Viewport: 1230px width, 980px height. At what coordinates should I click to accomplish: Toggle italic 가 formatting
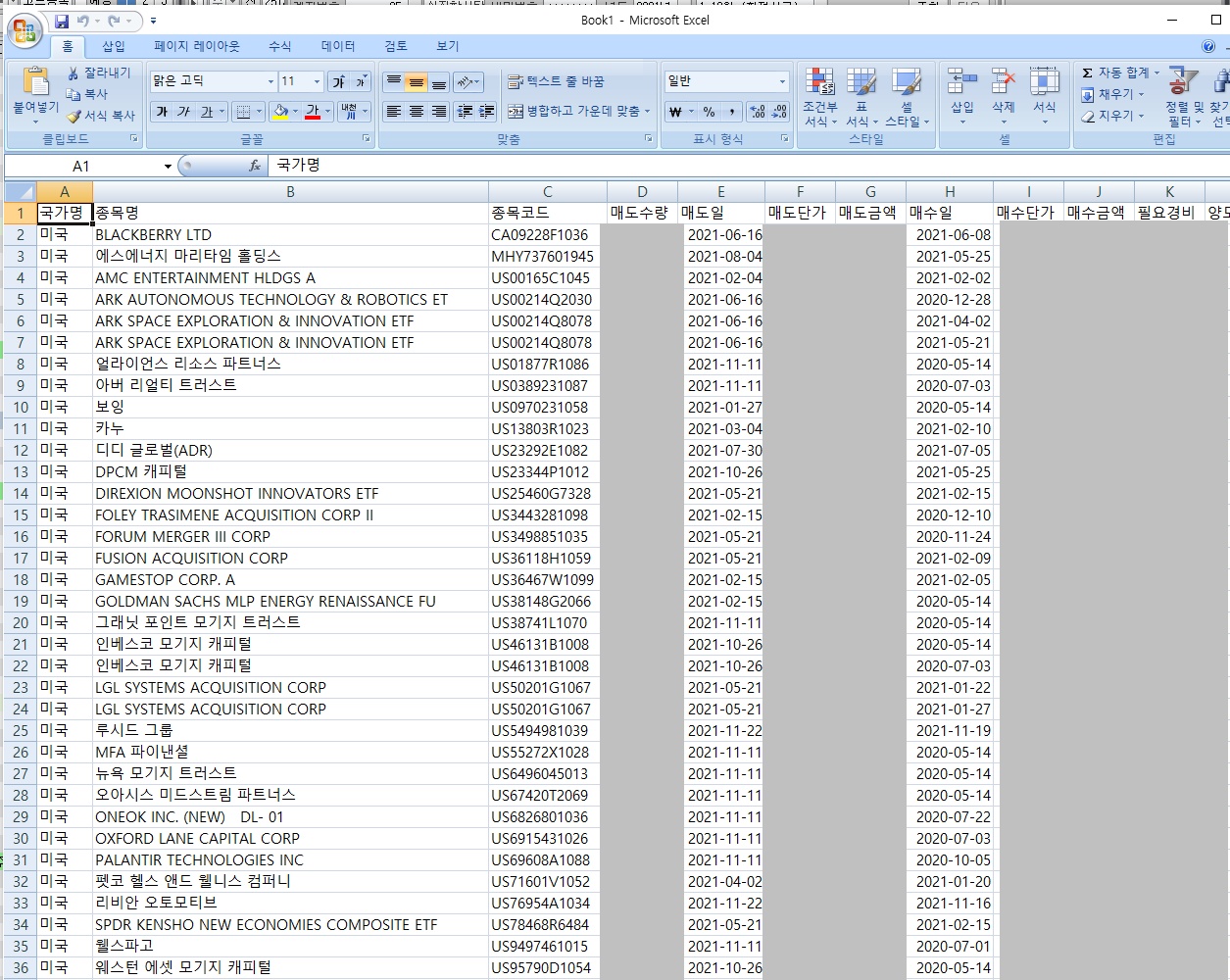[183, 112]
